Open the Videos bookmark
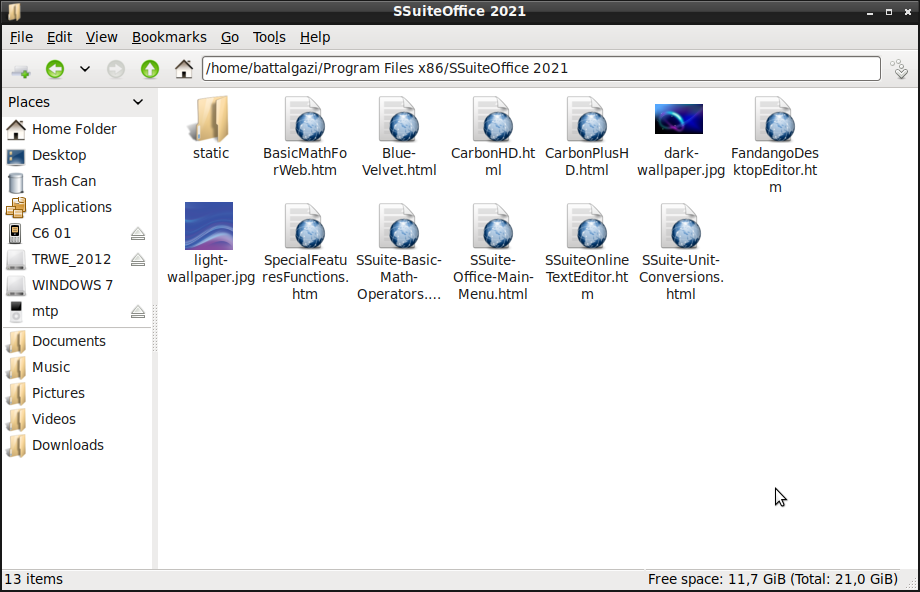The image size is (920, 592). [x=76, y=420]
